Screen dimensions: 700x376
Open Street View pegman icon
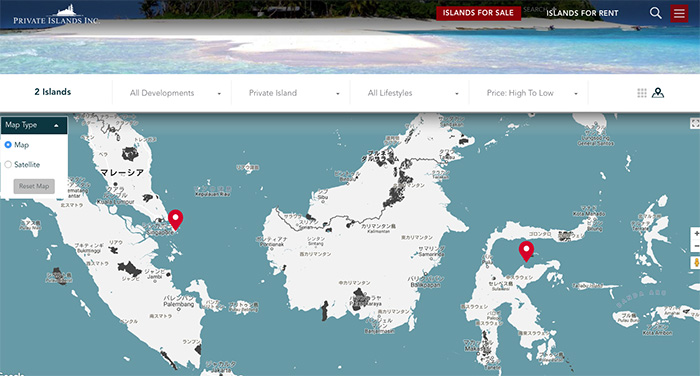pyautogui.click(x=696, y=263)
